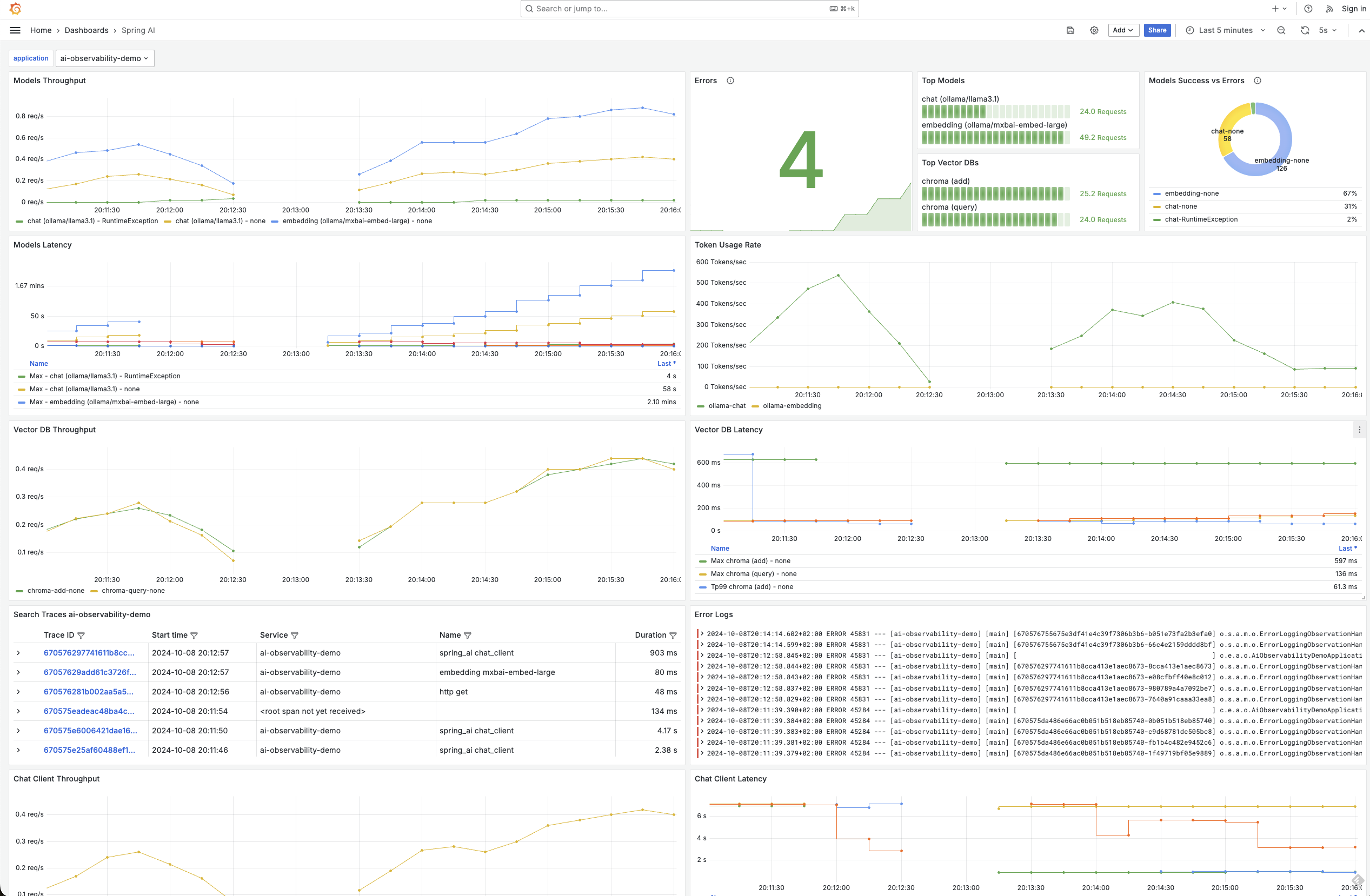Click Models Throughput panel title
The width and height of the screenshot is (1370, 896).
click(50, 81)
